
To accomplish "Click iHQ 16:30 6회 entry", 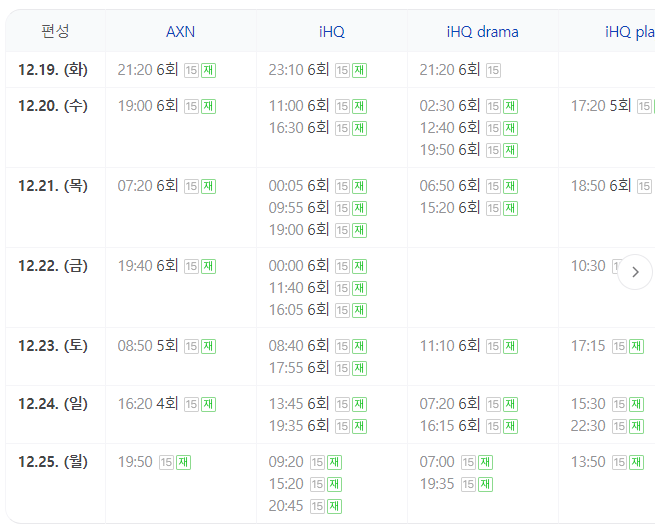I will click(318, 128).
